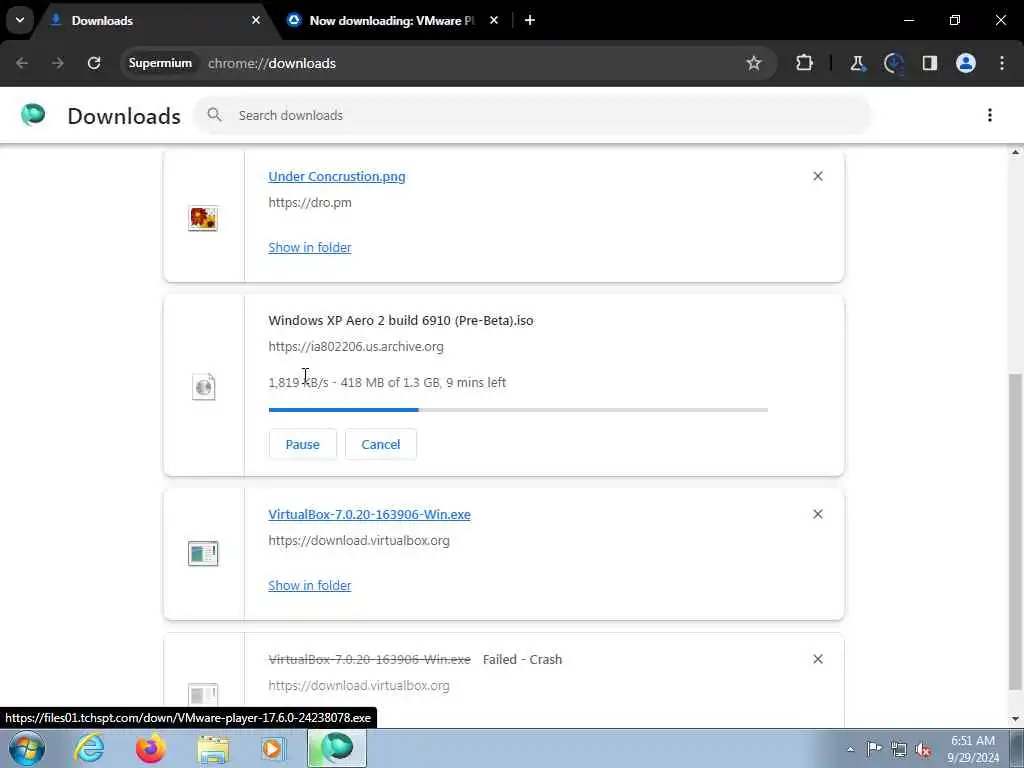Remove Under Concrustion.png from list

(x=818, y=176)
